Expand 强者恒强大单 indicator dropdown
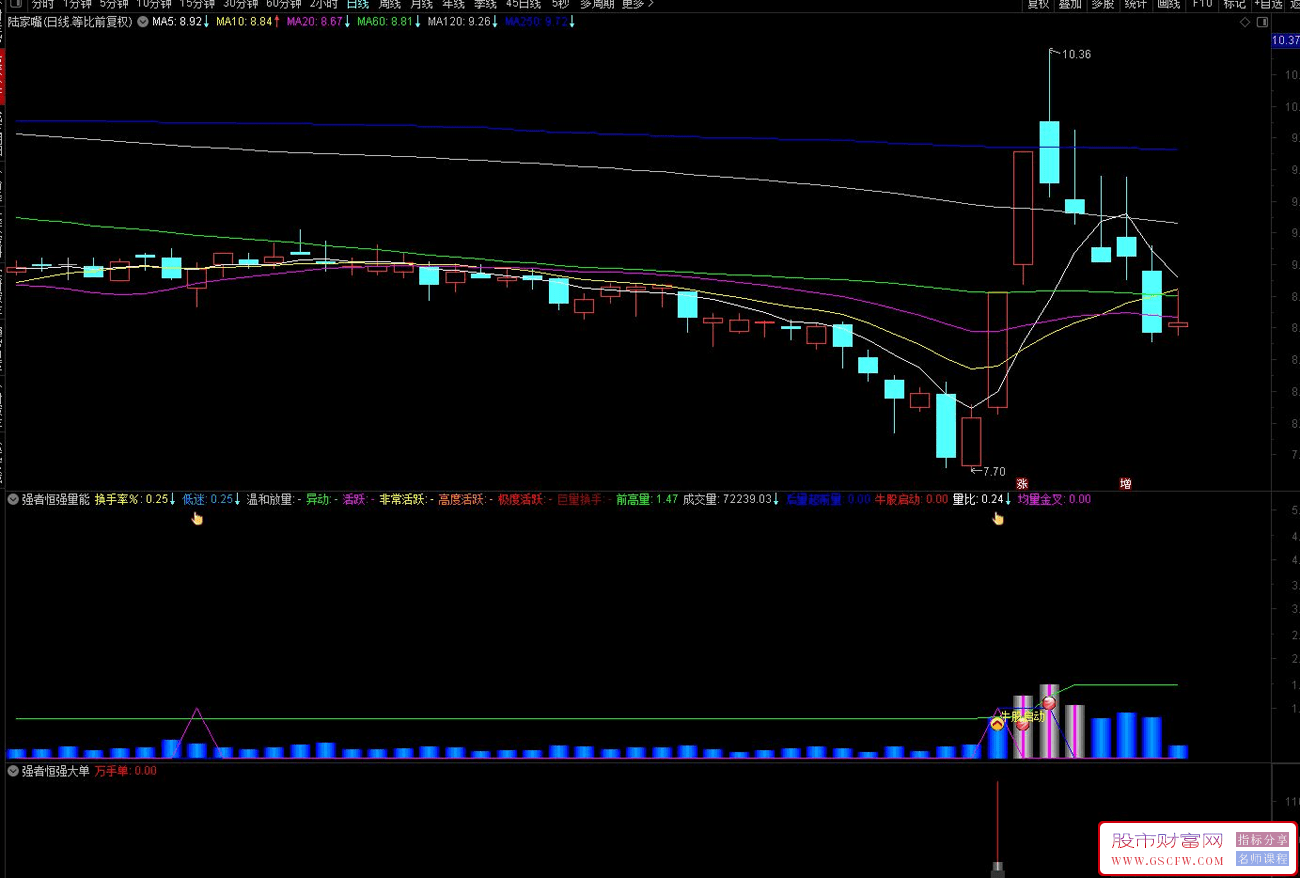 click(13, 771)
